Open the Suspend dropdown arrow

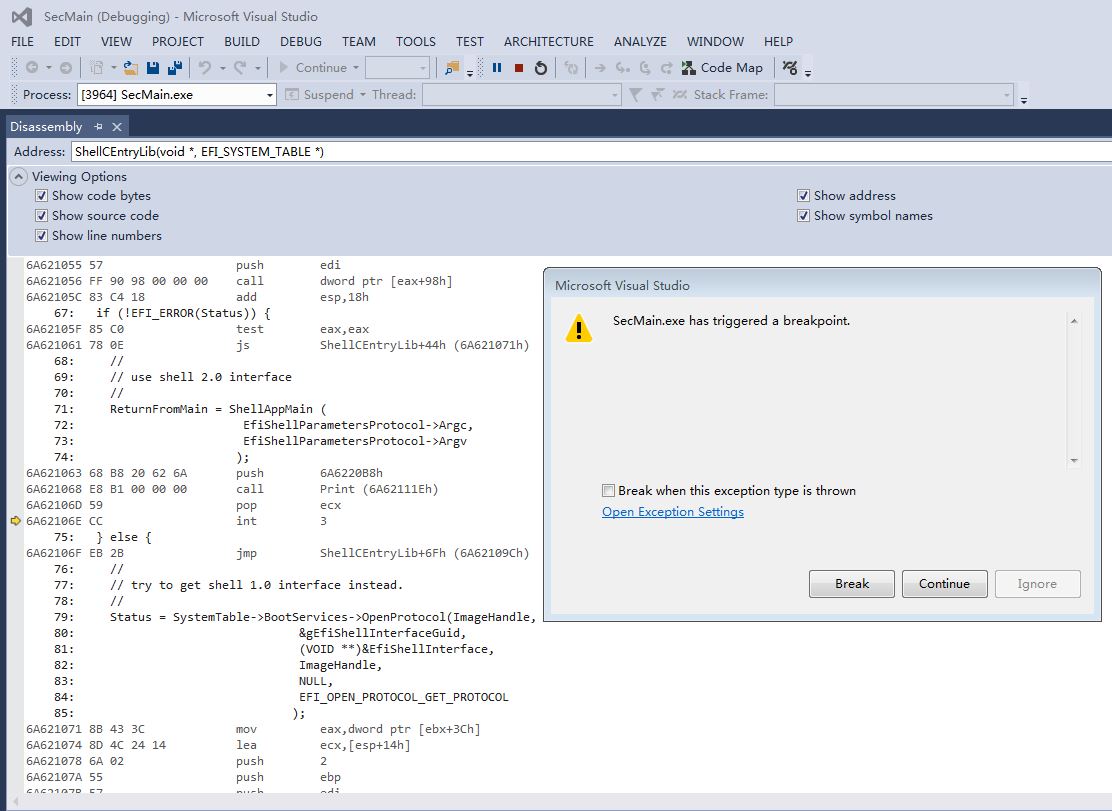pyautogui.click(x=362, y=94)
